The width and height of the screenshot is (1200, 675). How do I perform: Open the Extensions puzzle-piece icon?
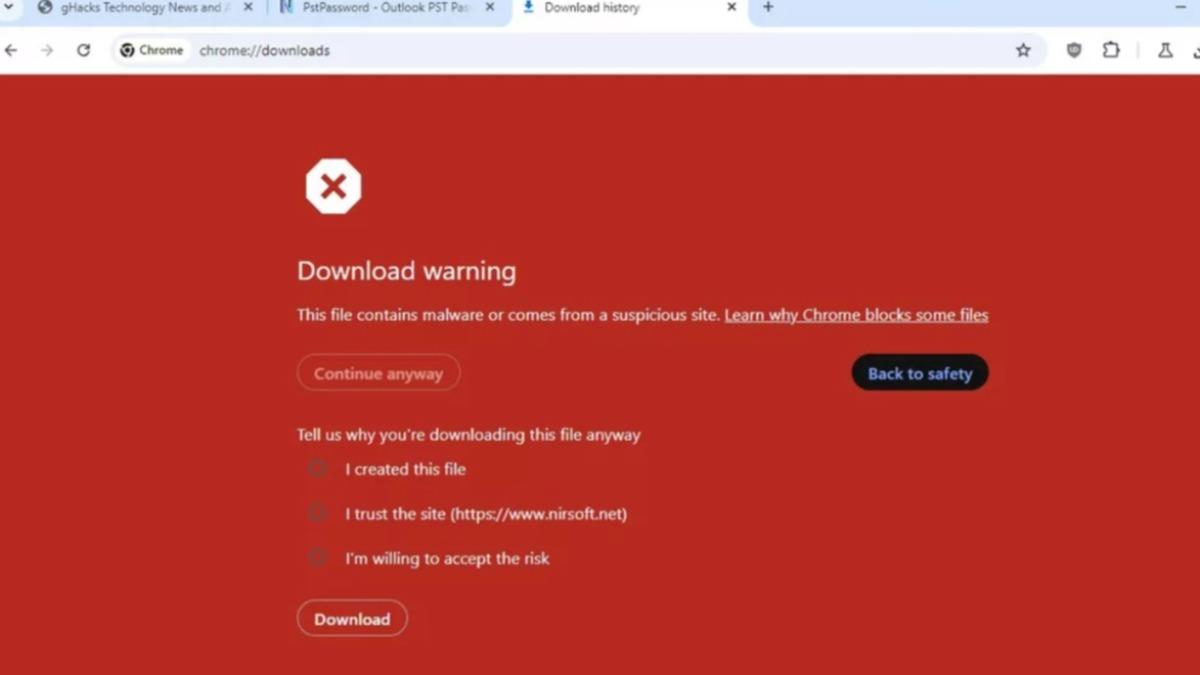pos(1111,50)
